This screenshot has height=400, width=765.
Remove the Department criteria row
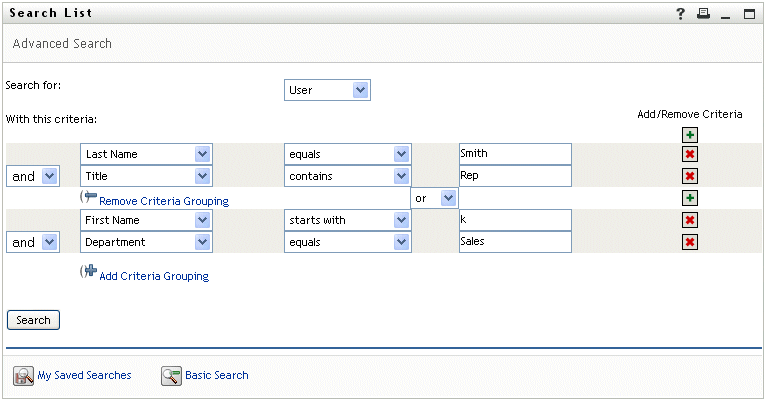pos(690,242)
